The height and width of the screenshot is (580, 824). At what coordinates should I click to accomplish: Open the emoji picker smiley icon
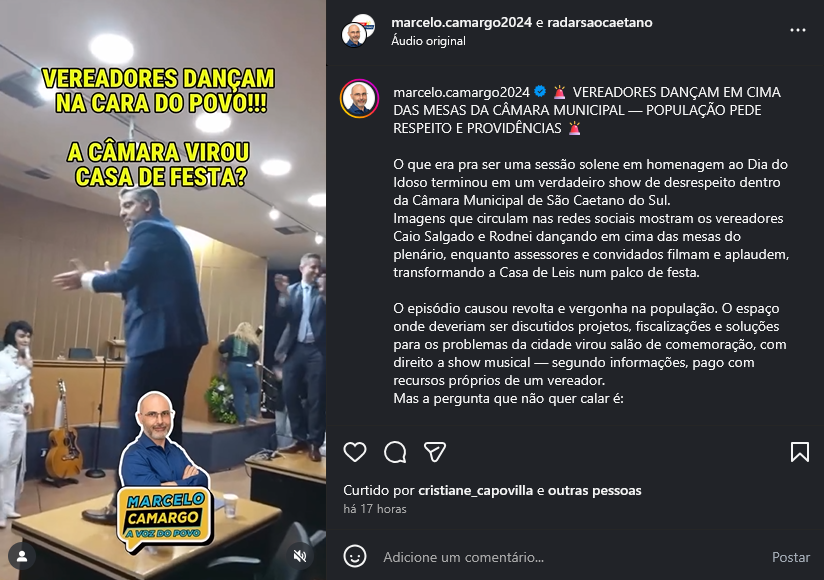(355, 556)
